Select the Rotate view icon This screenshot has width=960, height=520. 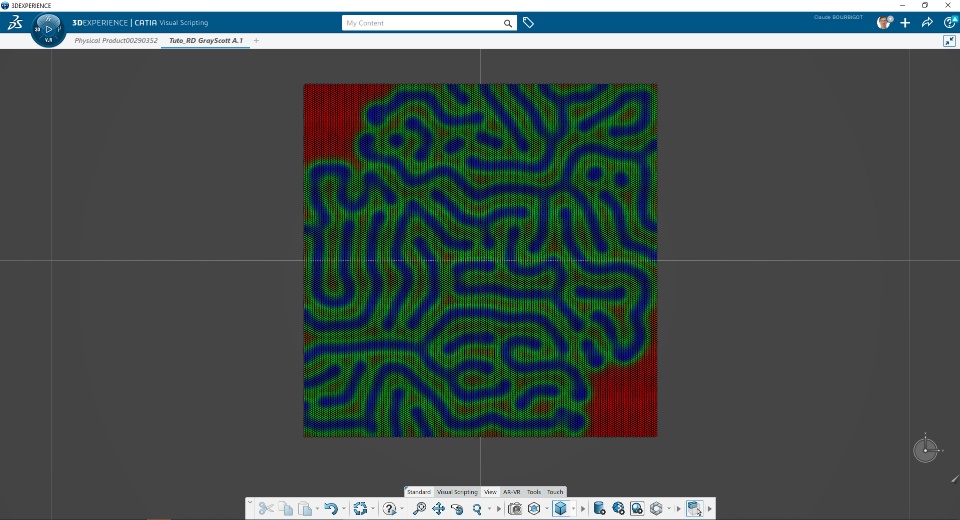click(457, 508)
